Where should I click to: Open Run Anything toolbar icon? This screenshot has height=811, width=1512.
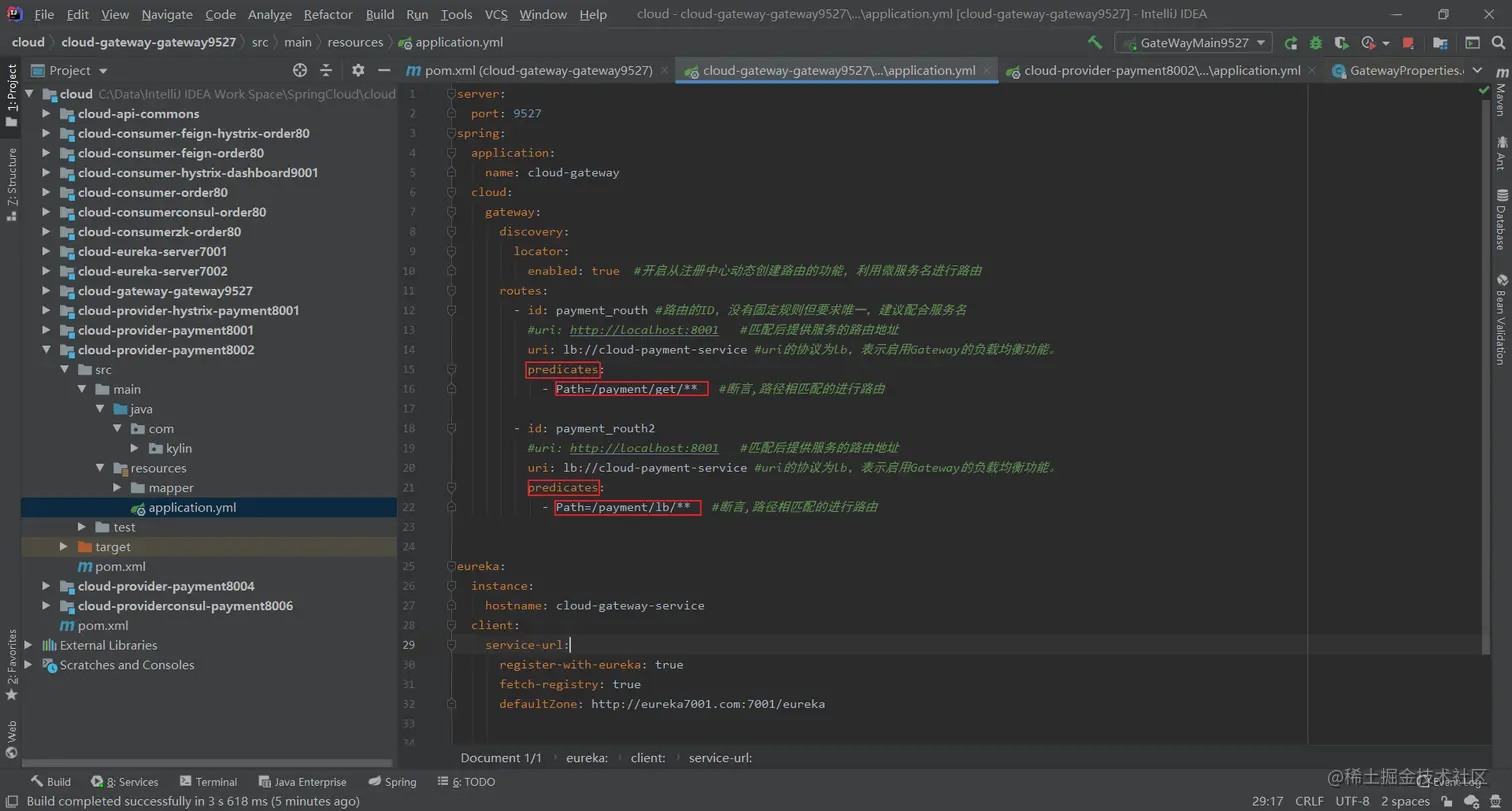pos(1472,43)
